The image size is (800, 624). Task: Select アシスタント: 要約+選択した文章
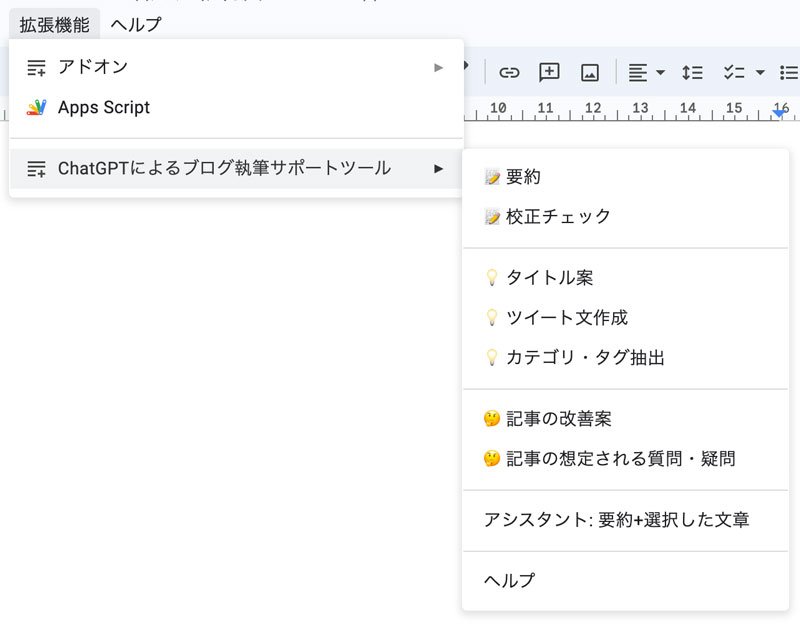coord(626,519)
